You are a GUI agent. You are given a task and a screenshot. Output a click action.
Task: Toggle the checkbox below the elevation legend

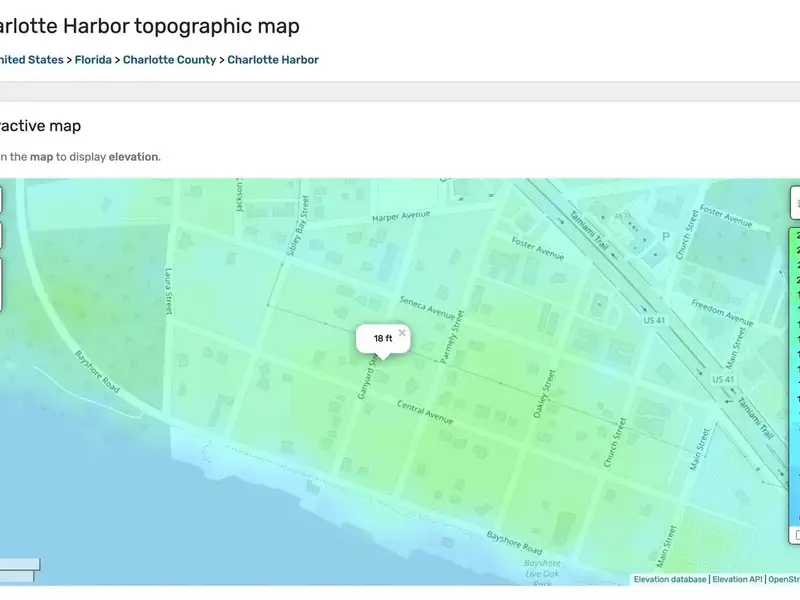pos(796,537)
